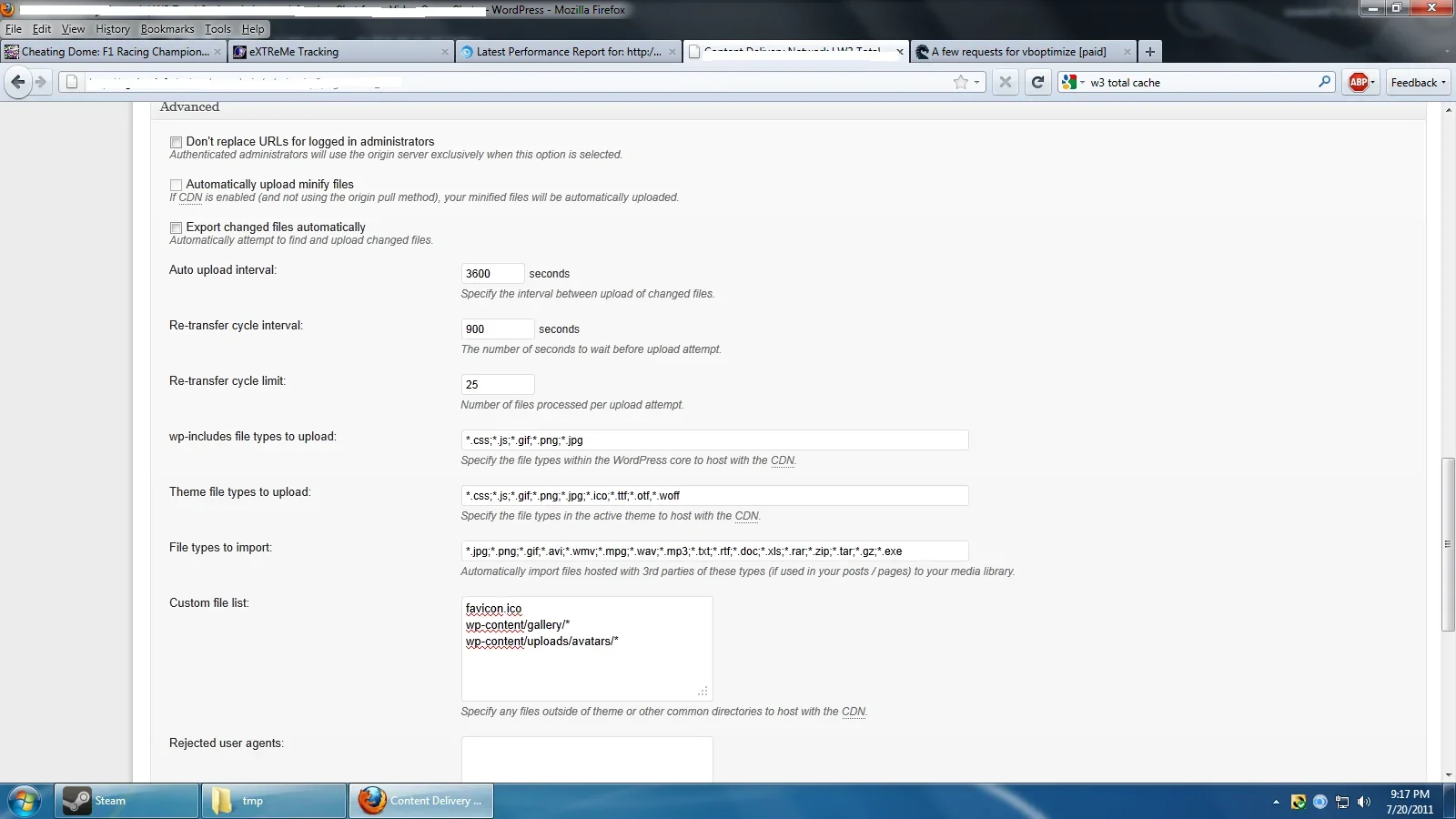This screenshot has width=1456, height=819.
Task: Click the blue round tray icon
Action: click(1320, 802)
